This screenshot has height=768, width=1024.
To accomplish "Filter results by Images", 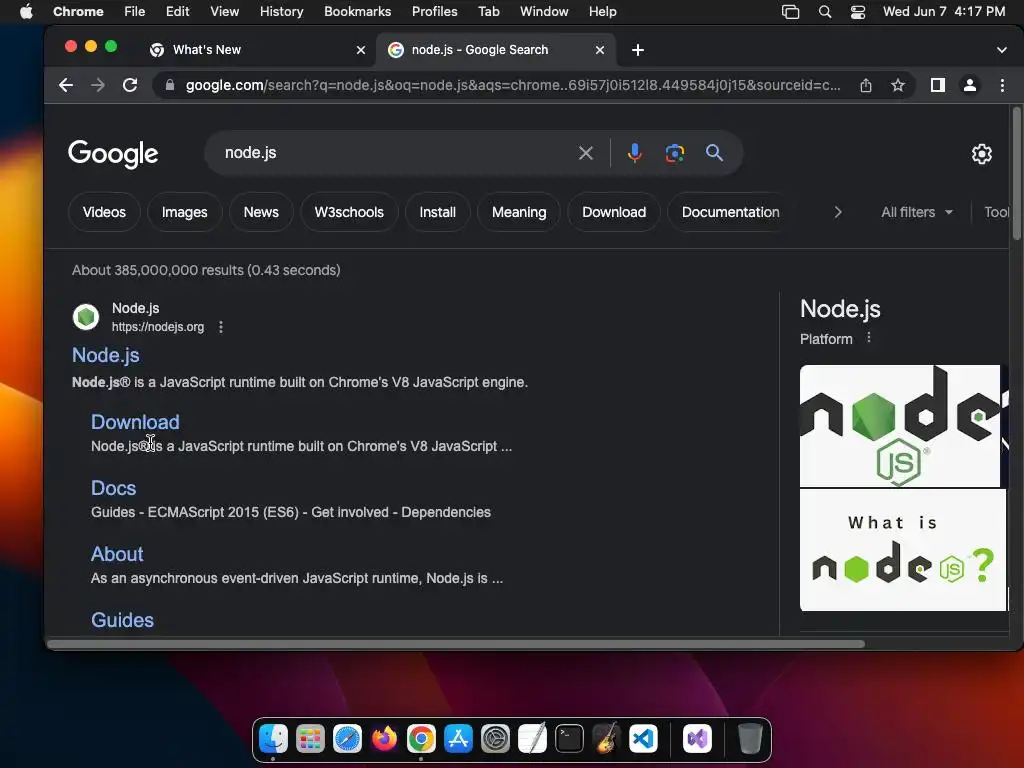I will (x=184, y=212).
